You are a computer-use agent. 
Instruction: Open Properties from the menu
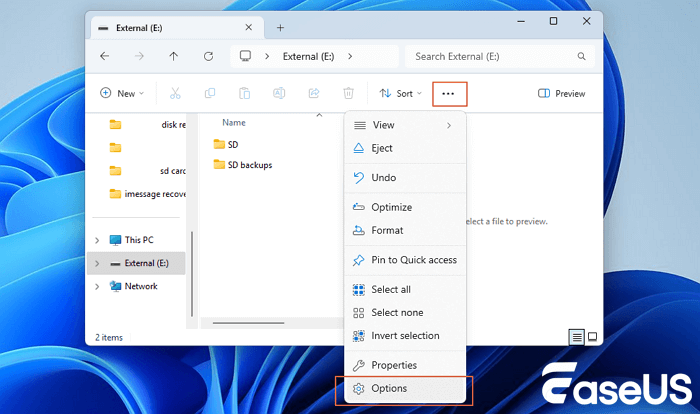(405, 365)
